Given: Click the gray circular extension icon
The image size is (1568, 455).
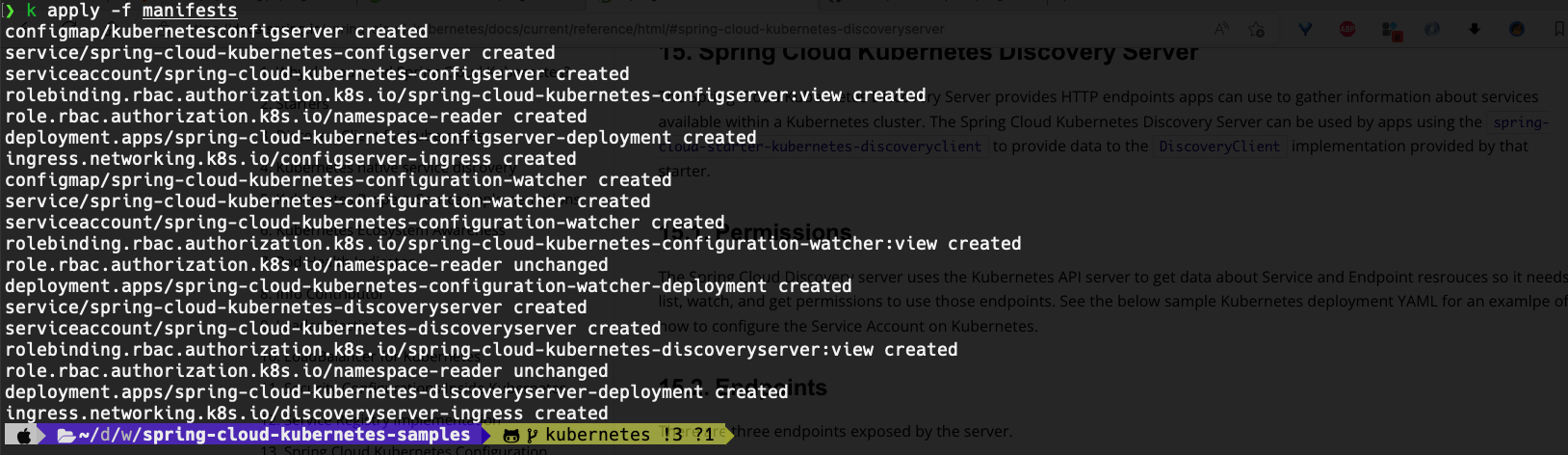Looking at the screenshot, I should [1432, 30].
